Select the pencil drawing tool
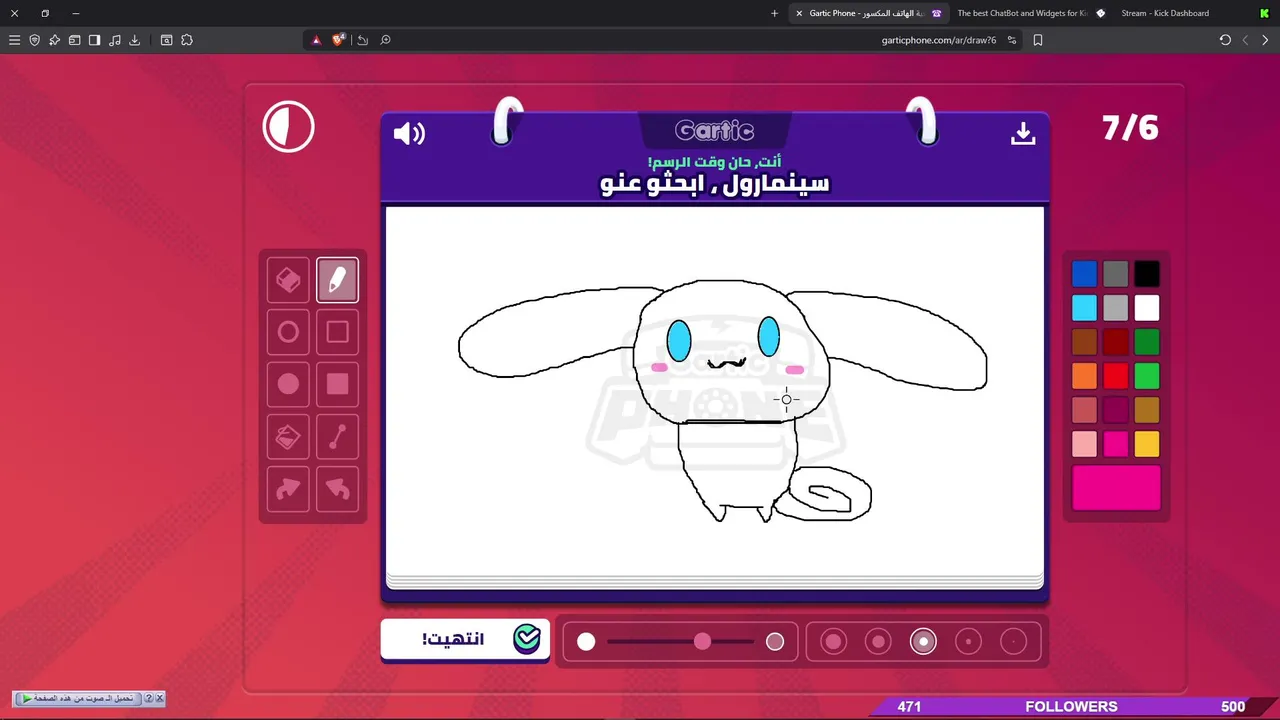Image resolution: width=1280 pixels, height=720 pixels. pos(337,280)
